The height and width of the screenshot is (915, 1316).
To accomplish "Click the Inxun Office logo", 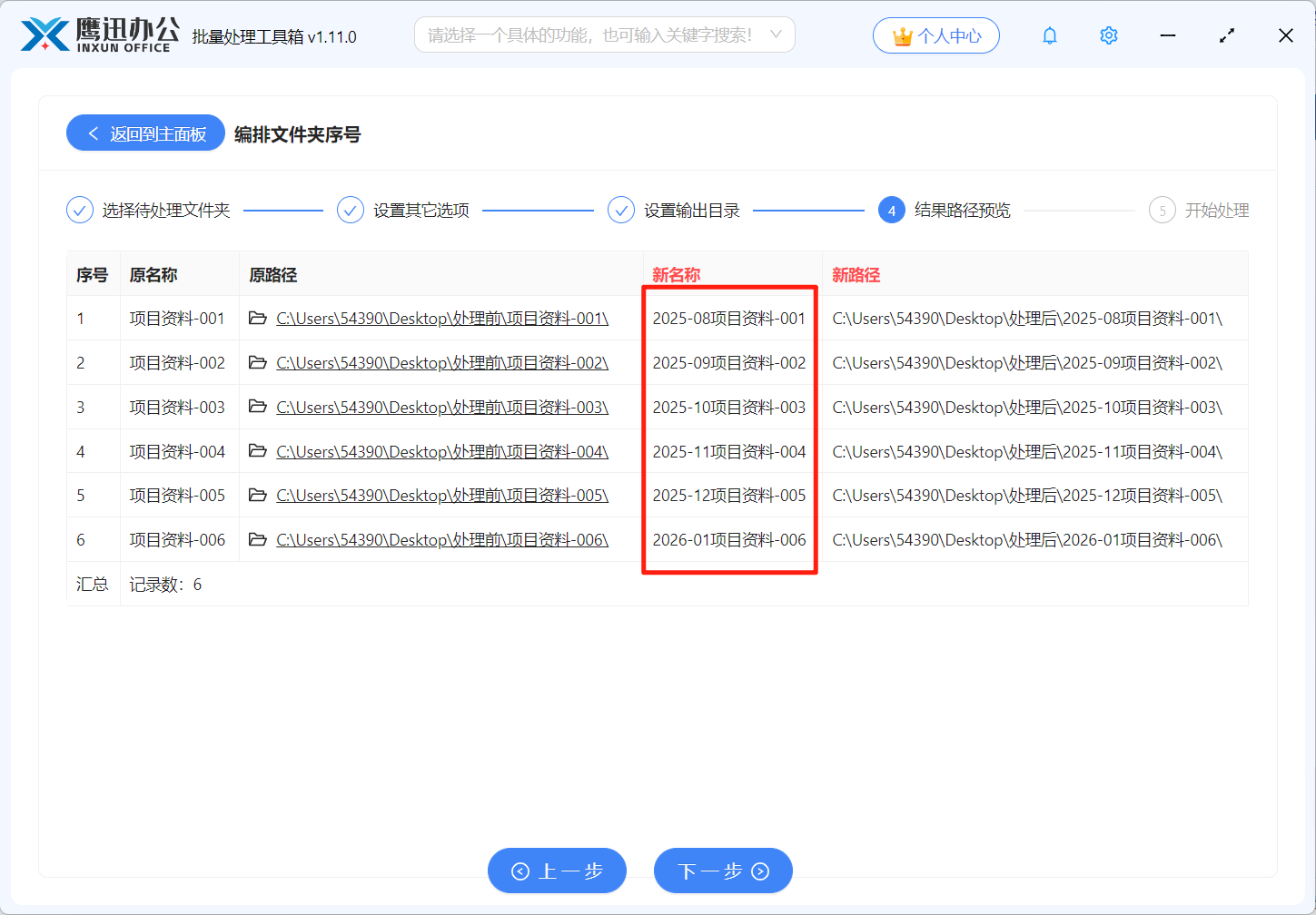I will pos(100,35).
